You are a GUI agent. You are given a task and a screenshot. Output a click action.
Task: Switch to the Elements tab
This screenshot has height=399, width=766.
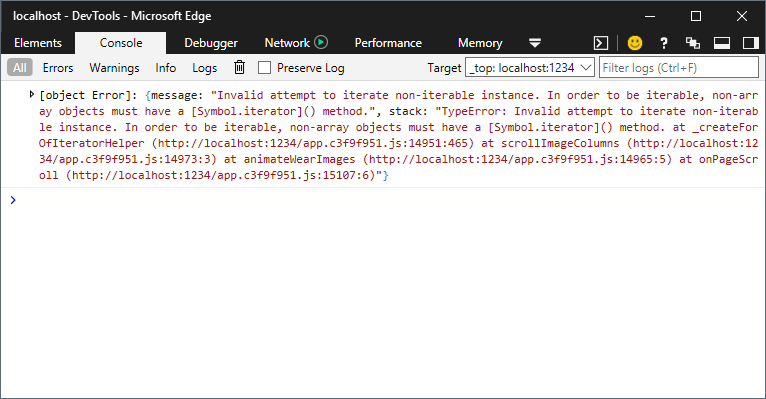[38, 43]
